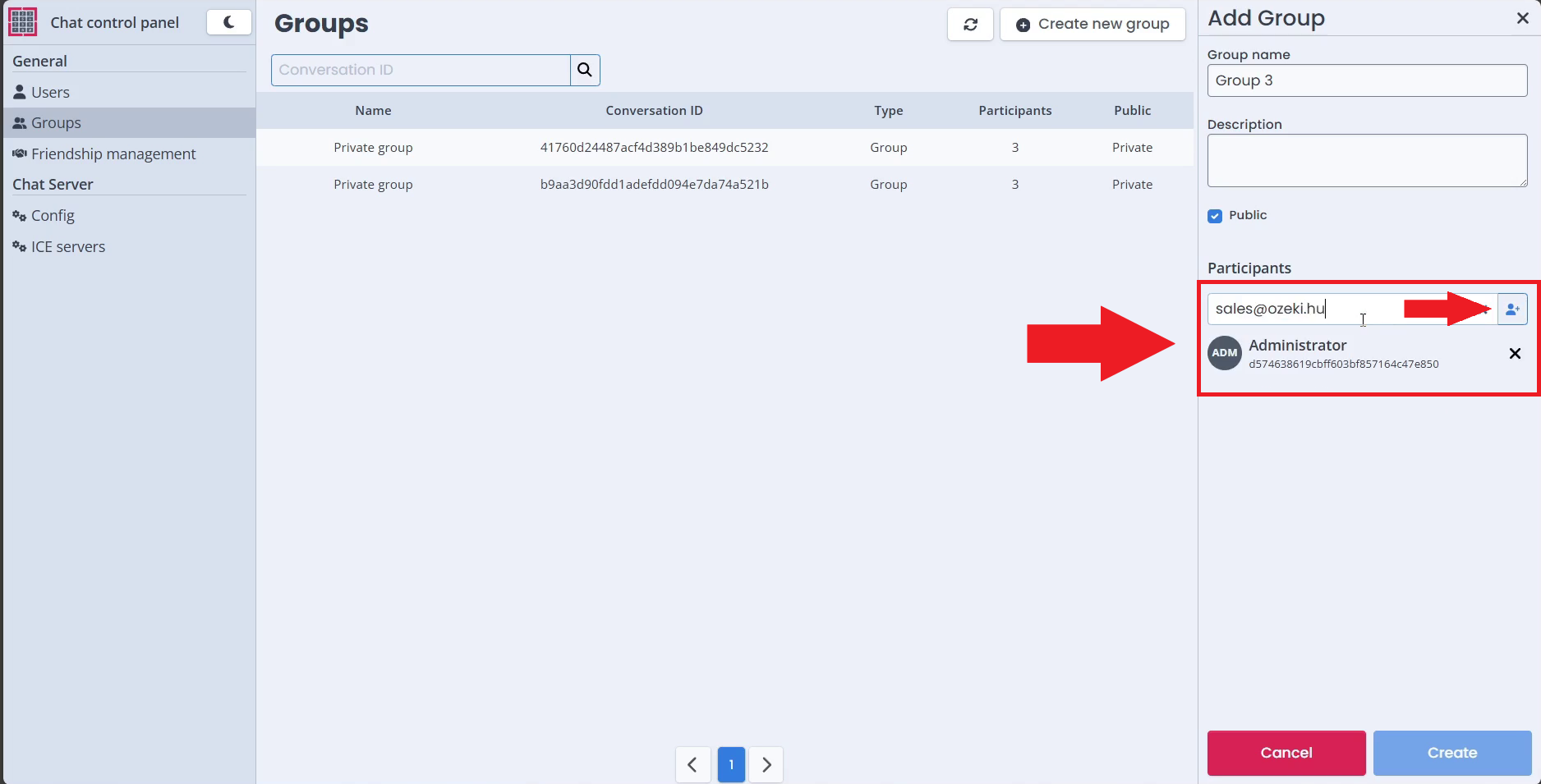Image resolution: width=1541 pixels, height=784 pixels.
Task: Close the Add Group panel
Action: coord(1522,18)
